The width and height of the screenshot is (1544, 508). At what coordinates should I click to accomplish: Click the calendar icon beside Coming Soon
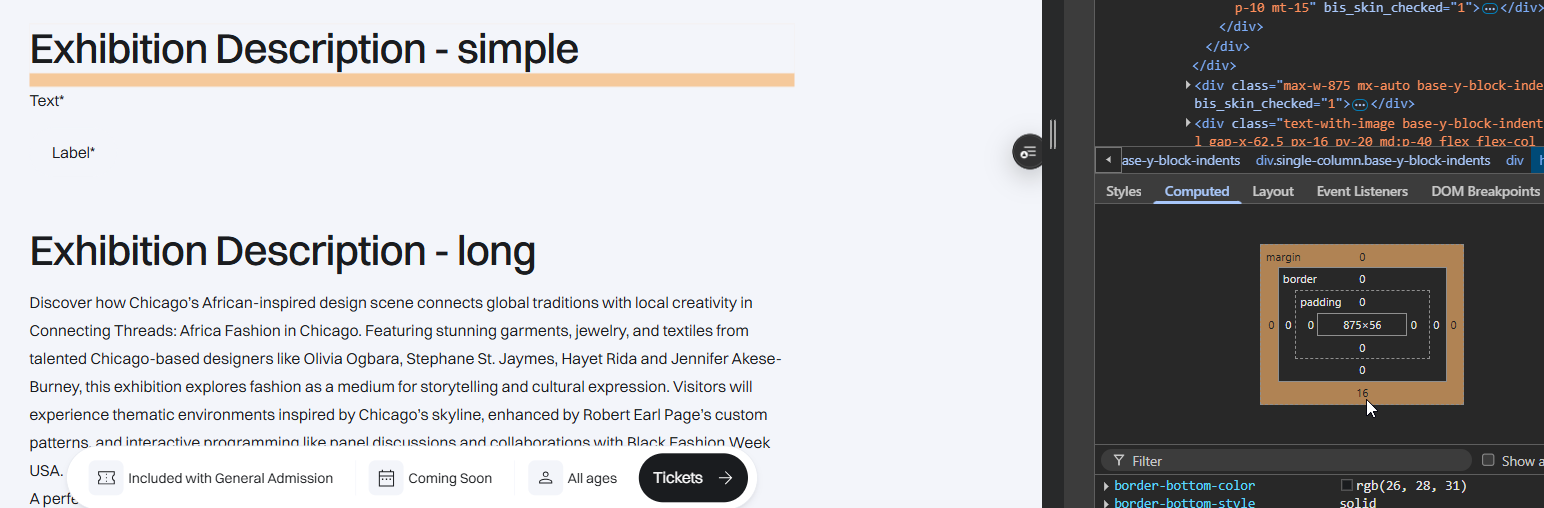(x=386, y=478)
